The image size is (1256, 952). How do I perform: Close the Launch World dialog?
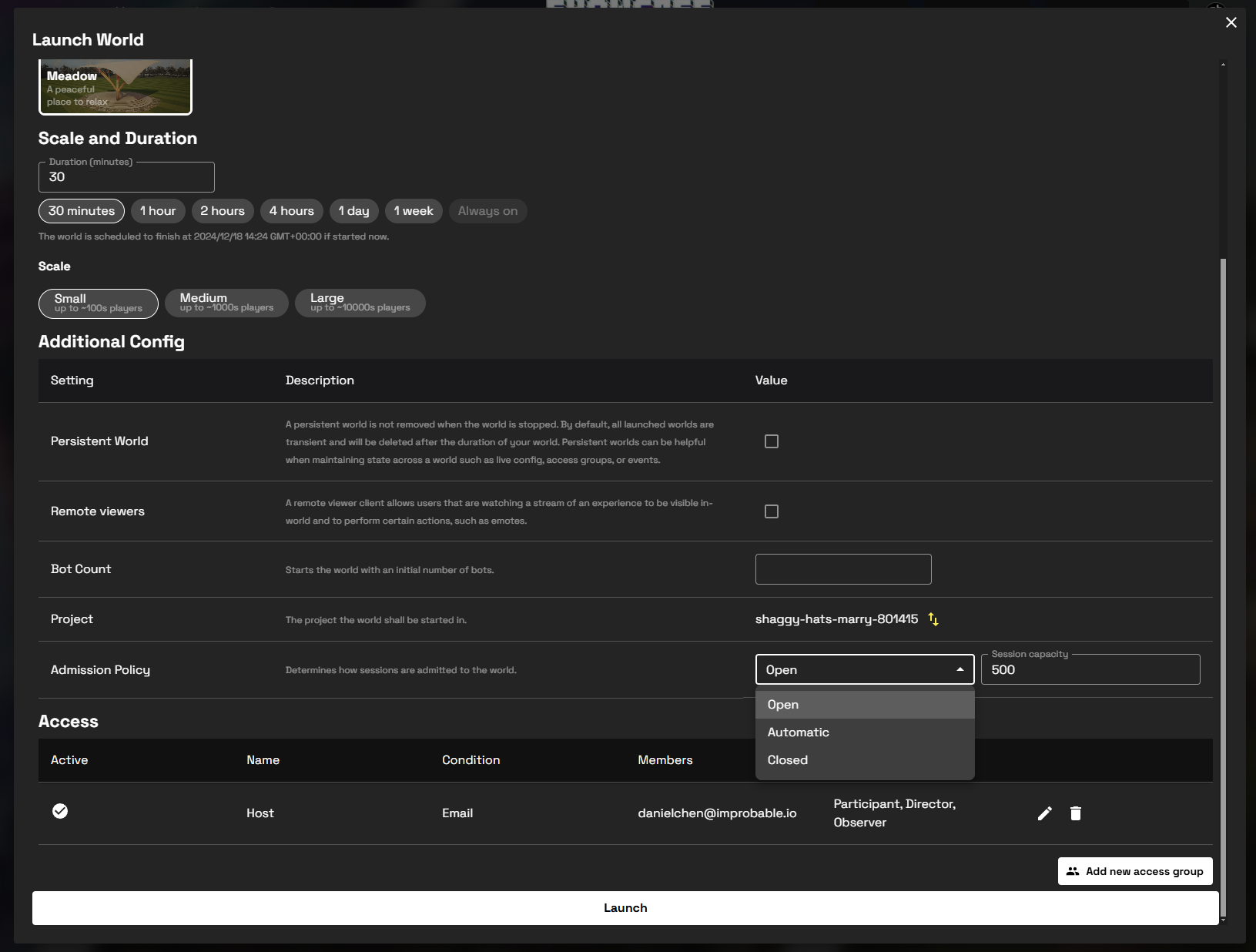click(1231, 22)
